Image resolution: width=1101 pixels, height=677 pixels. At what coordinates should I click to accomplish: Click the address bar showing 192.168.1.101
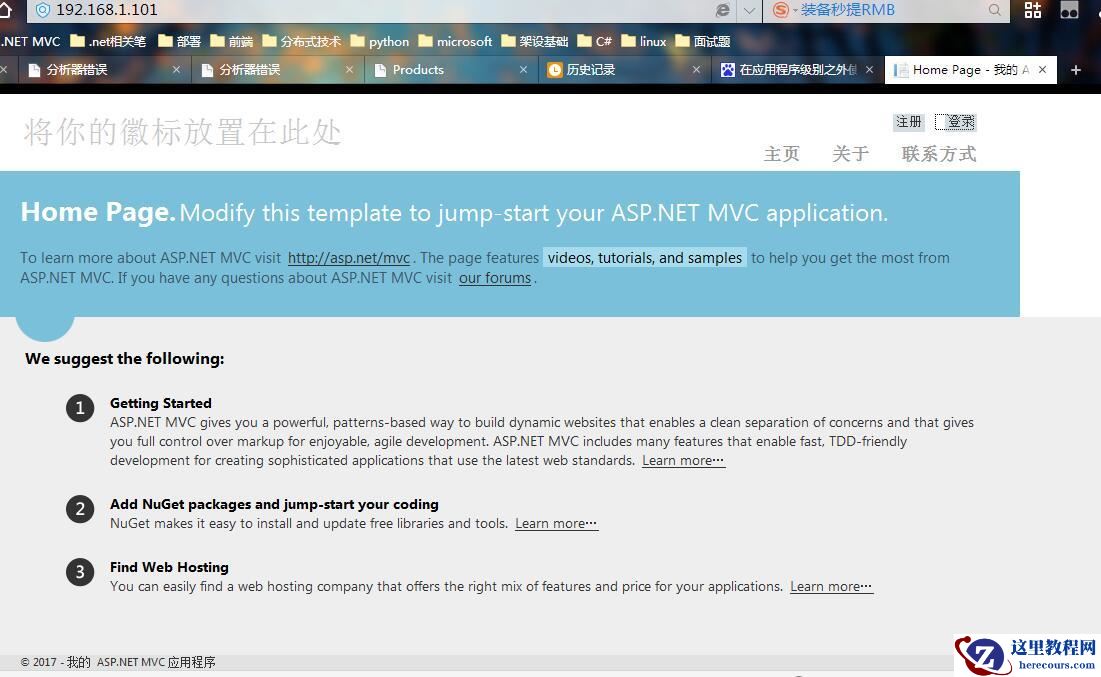tap(379, 10)
